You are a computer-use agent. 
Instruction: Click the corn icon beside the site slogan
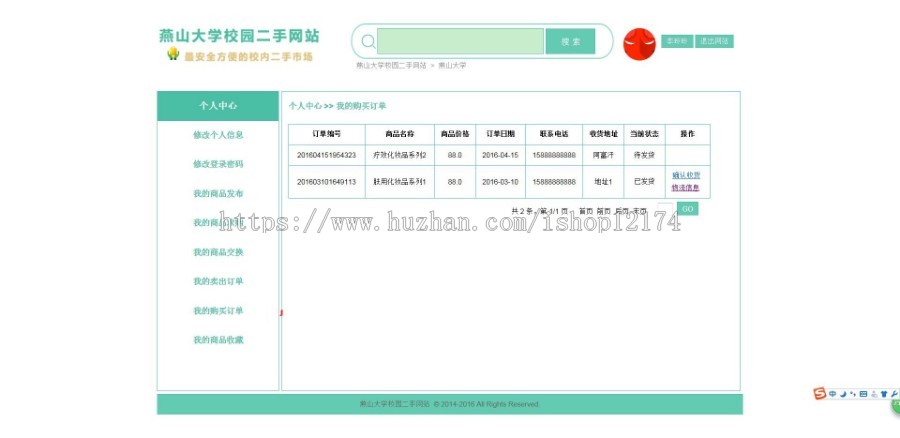point(173,54)
